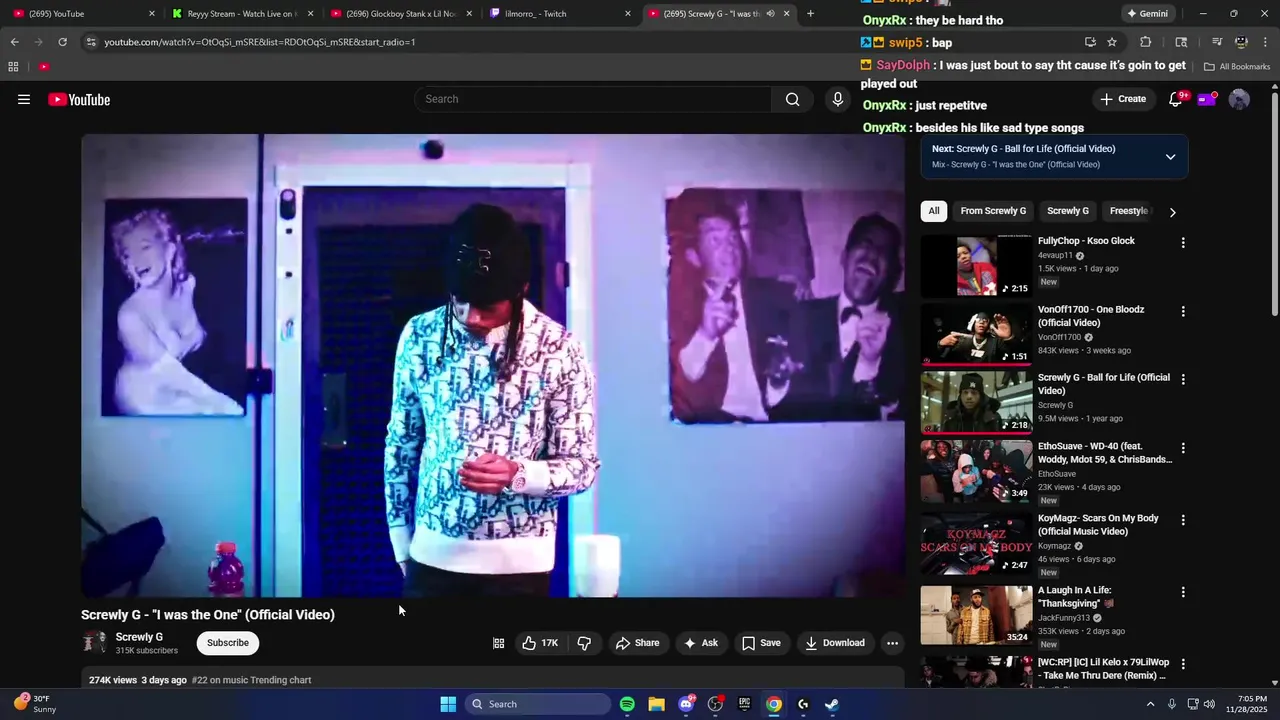Open the account avatar menu

[x=1239, y=99]
